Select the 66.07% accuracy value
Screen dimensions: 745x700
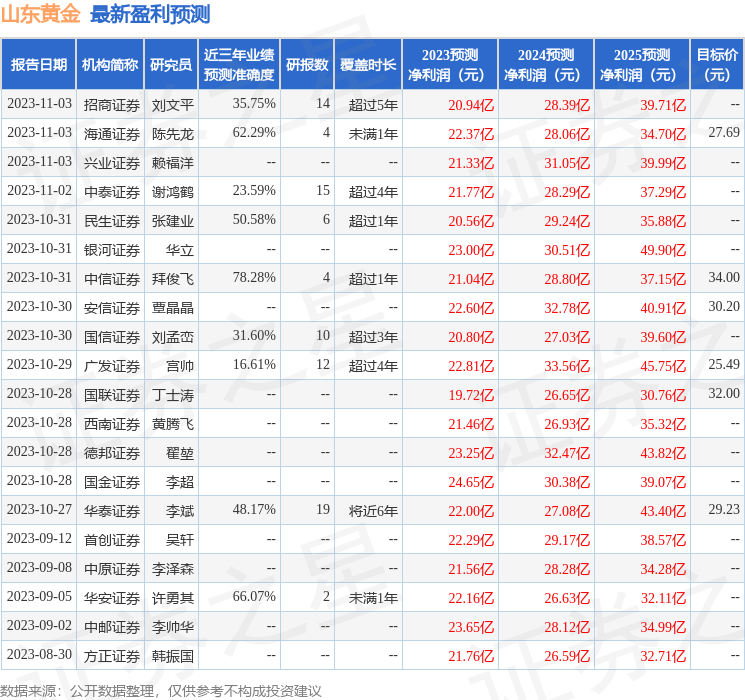(x=254, y=596)
